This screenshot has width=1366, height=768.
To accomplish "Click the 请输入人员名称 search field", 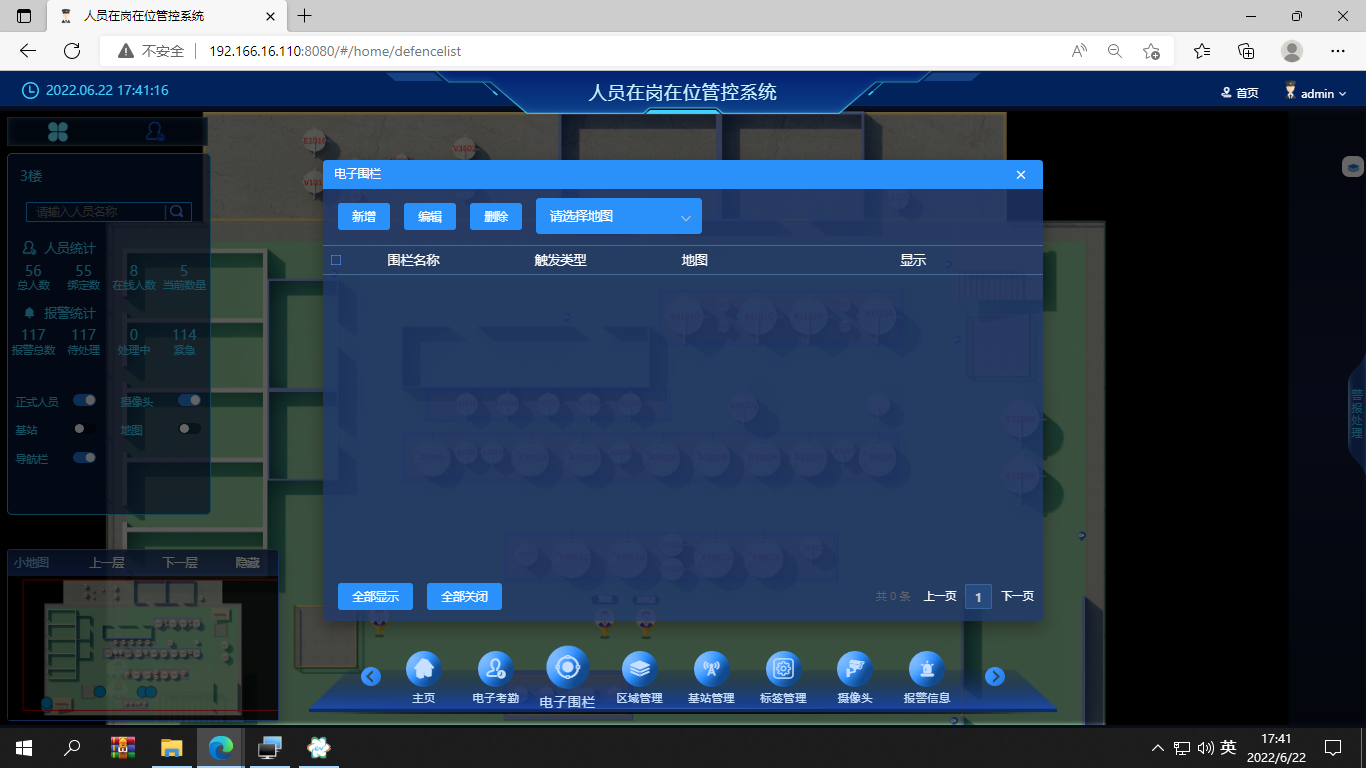I will (x=98, y=212).
